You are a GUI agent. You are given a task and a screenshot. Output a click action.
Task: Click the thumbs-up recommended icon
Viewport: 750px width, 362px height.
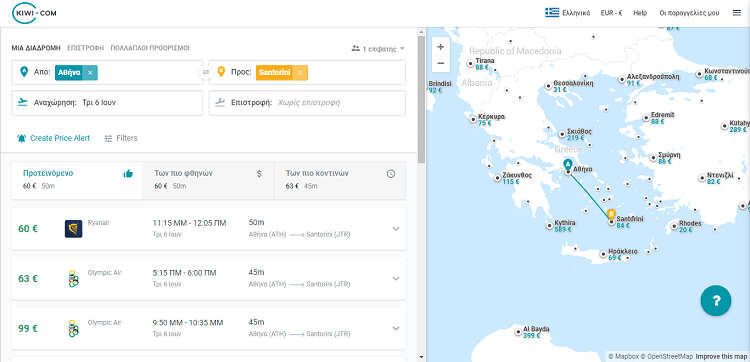[128, 174]
